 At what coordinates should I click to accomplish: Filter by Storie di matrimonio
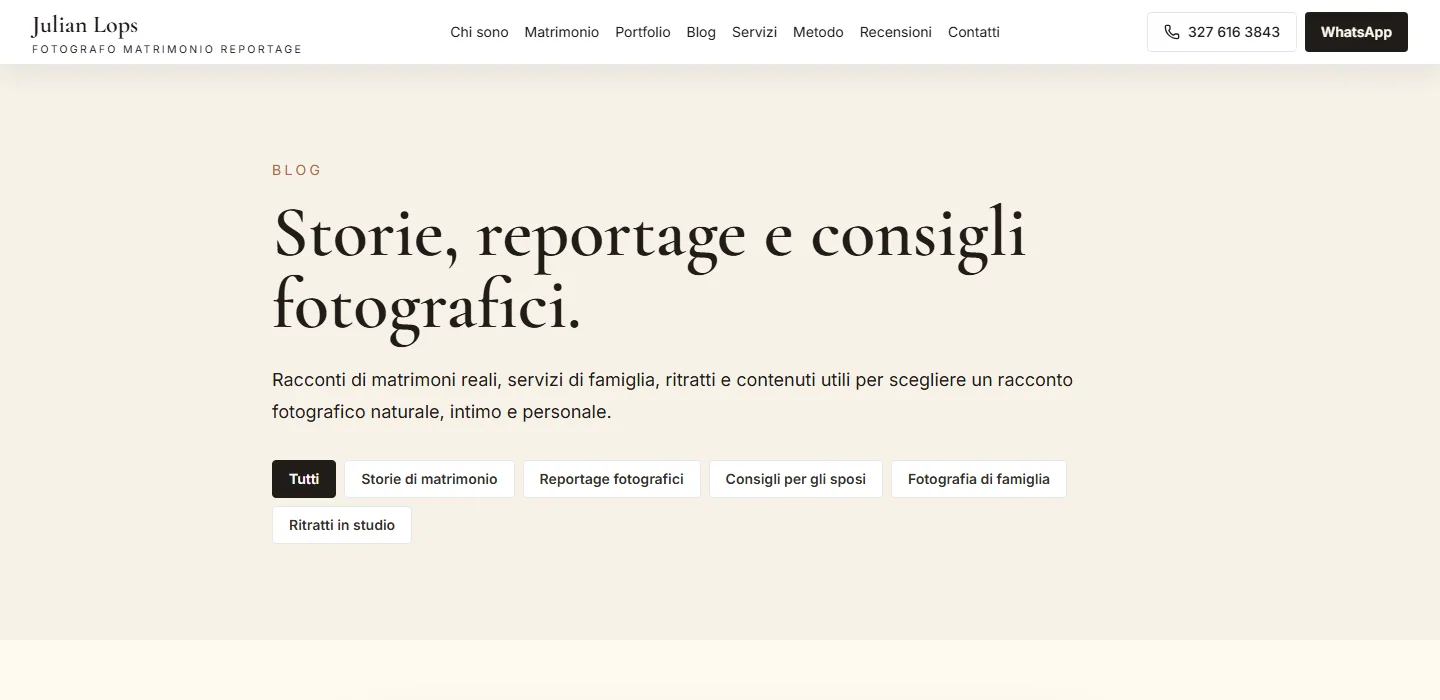429,479
